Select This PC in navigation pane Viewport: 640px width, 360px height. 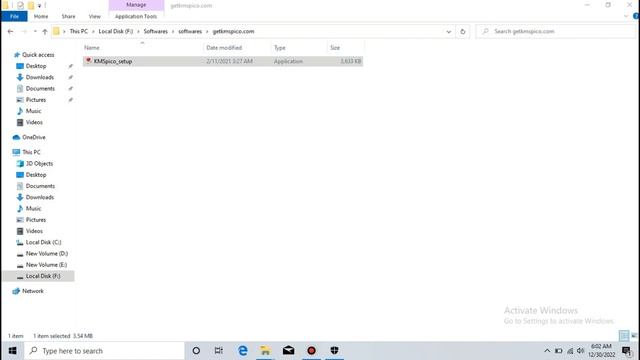(x=31, y=152)
